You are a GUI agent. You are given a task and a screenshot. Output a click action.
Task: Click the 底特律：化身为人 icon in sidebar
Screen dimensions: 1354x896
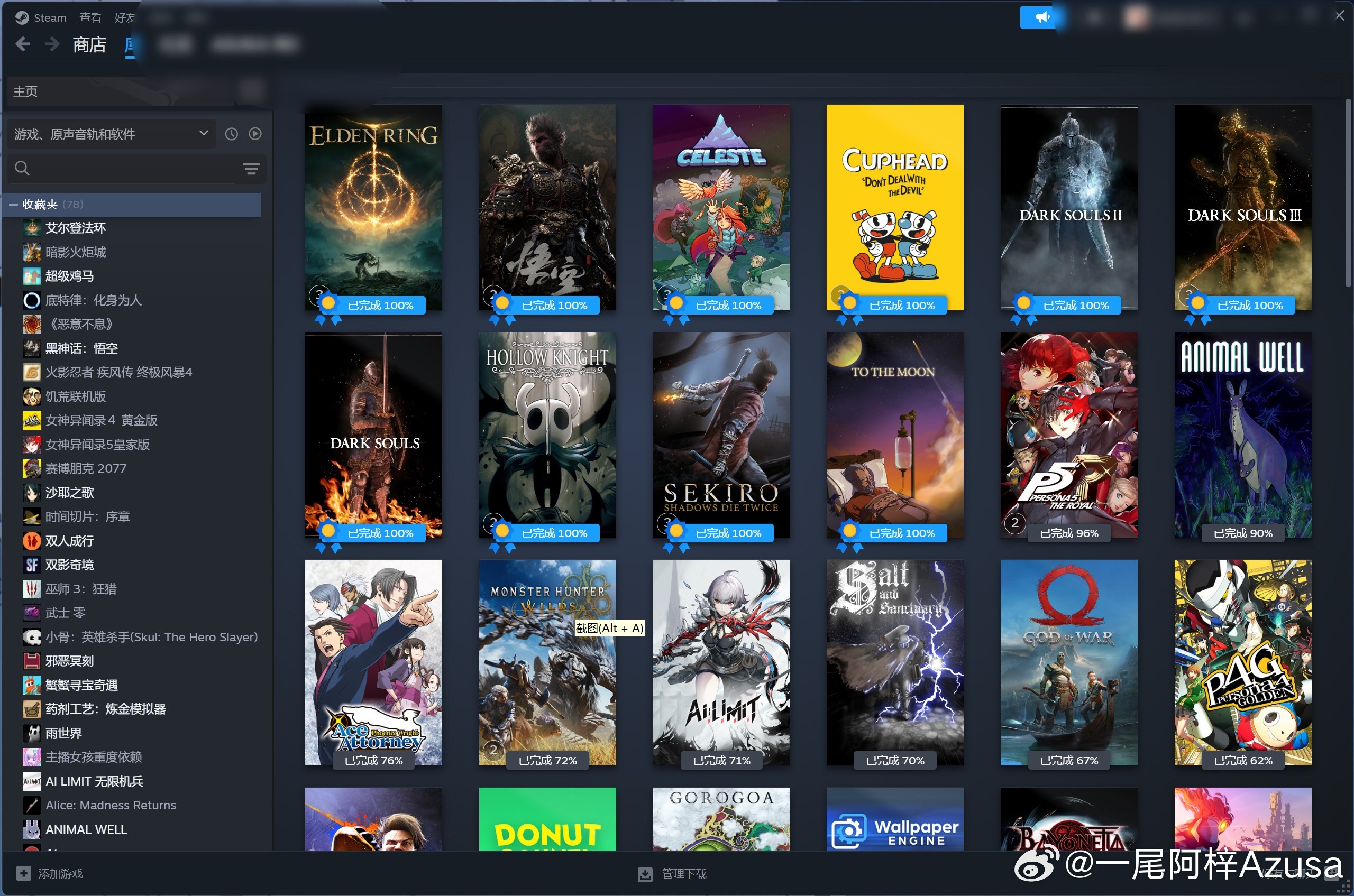(31, 300)
